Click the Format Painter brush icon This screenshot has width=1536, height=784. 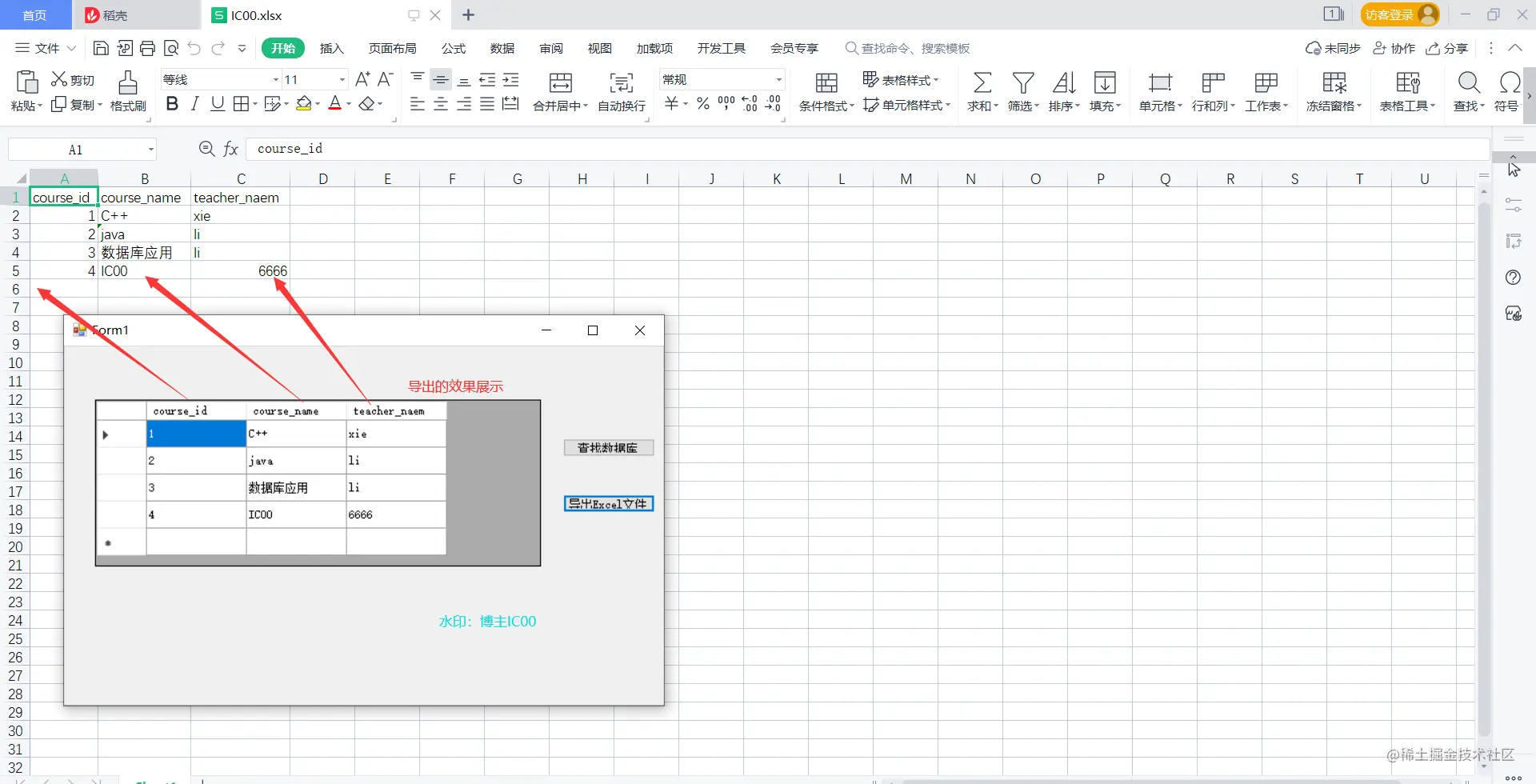[128, 82]
